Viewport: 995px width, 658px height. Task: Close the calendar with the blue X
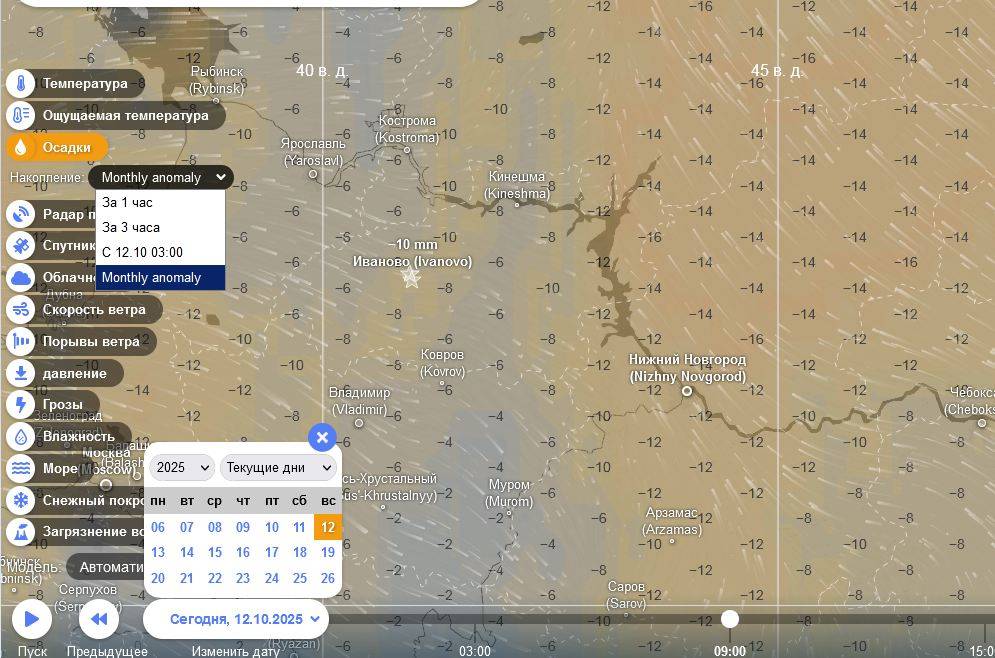321,437
